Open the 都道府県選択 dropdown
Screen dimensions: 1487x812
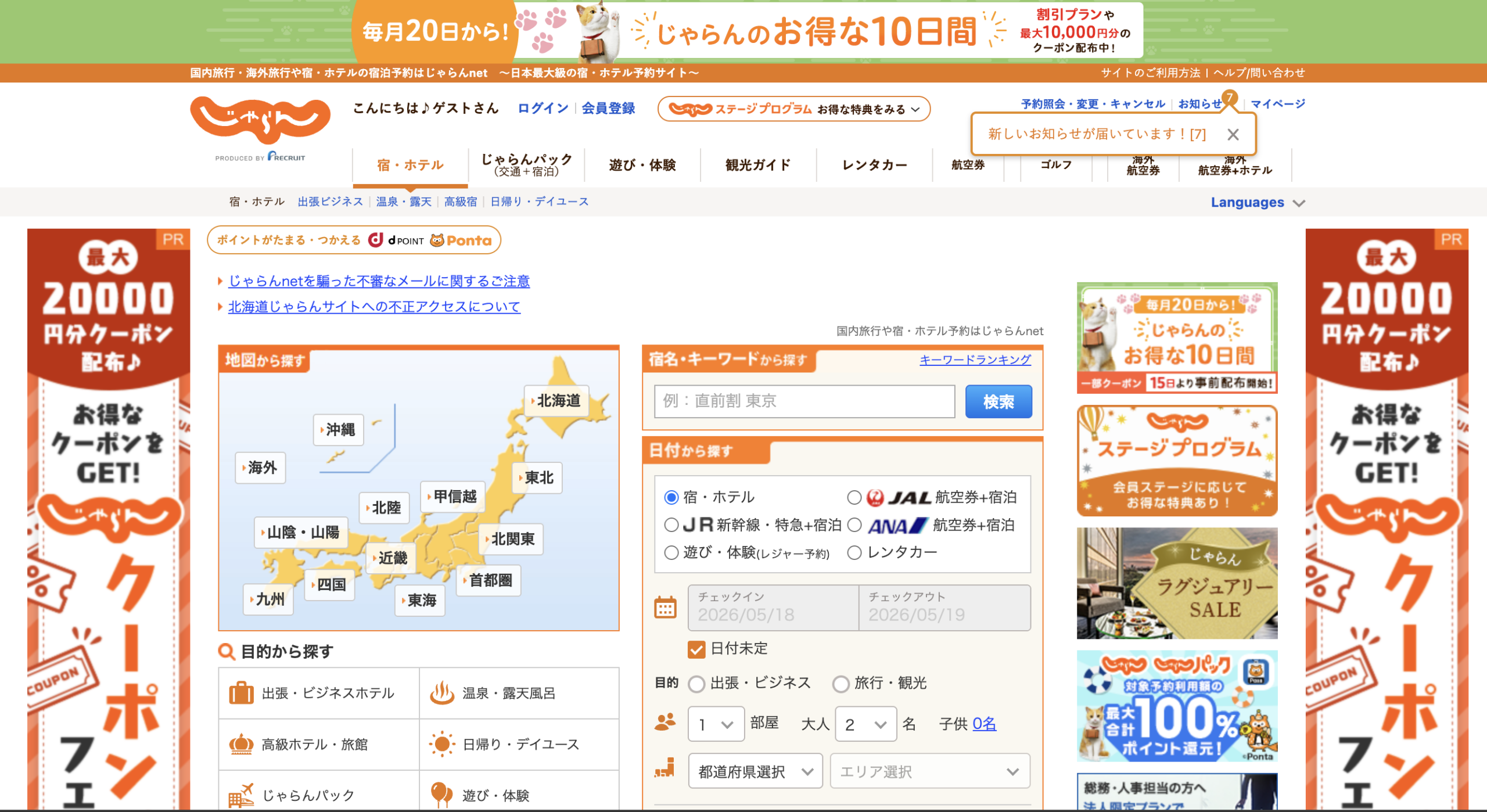point(755,771)
